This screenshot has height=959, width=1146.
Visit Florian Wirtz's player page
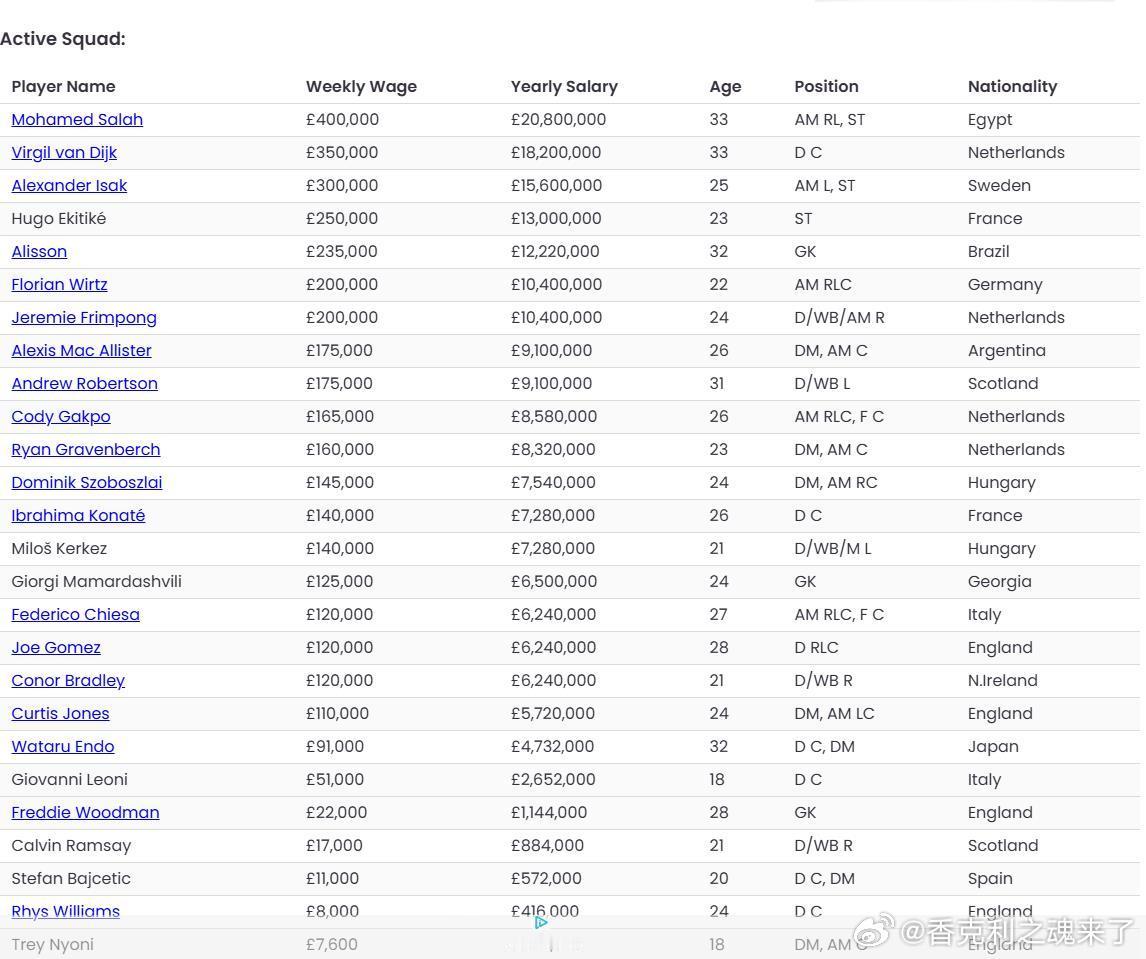pos(59,284)
